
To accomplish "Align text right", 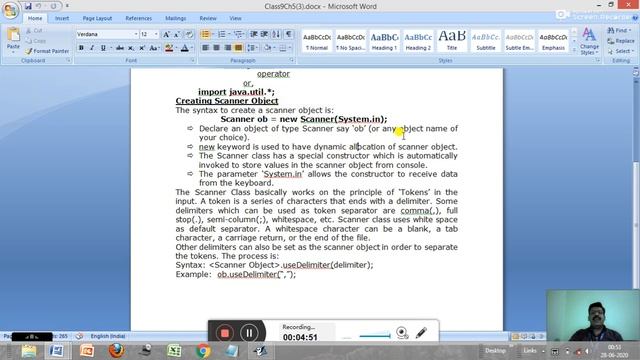I will coord(227,48).
